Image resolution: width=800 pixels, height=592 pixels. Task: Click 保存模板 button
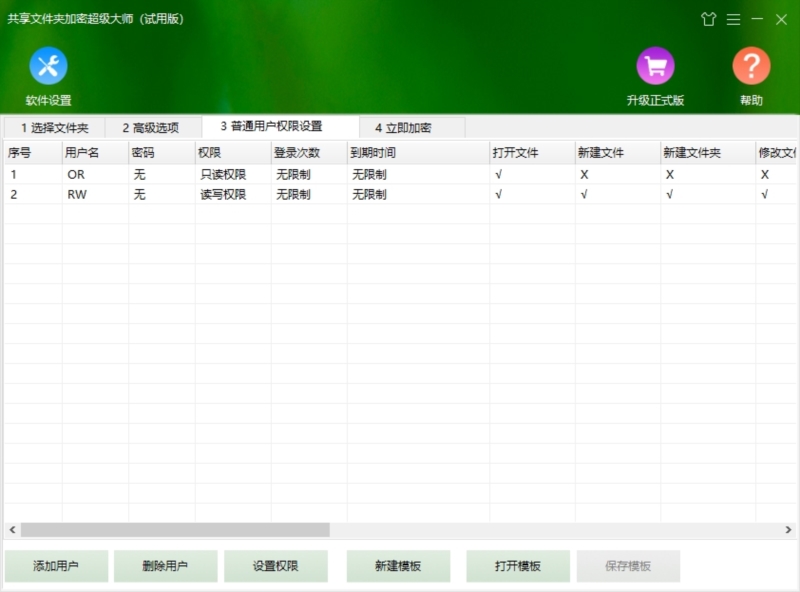tap(628, 565)
